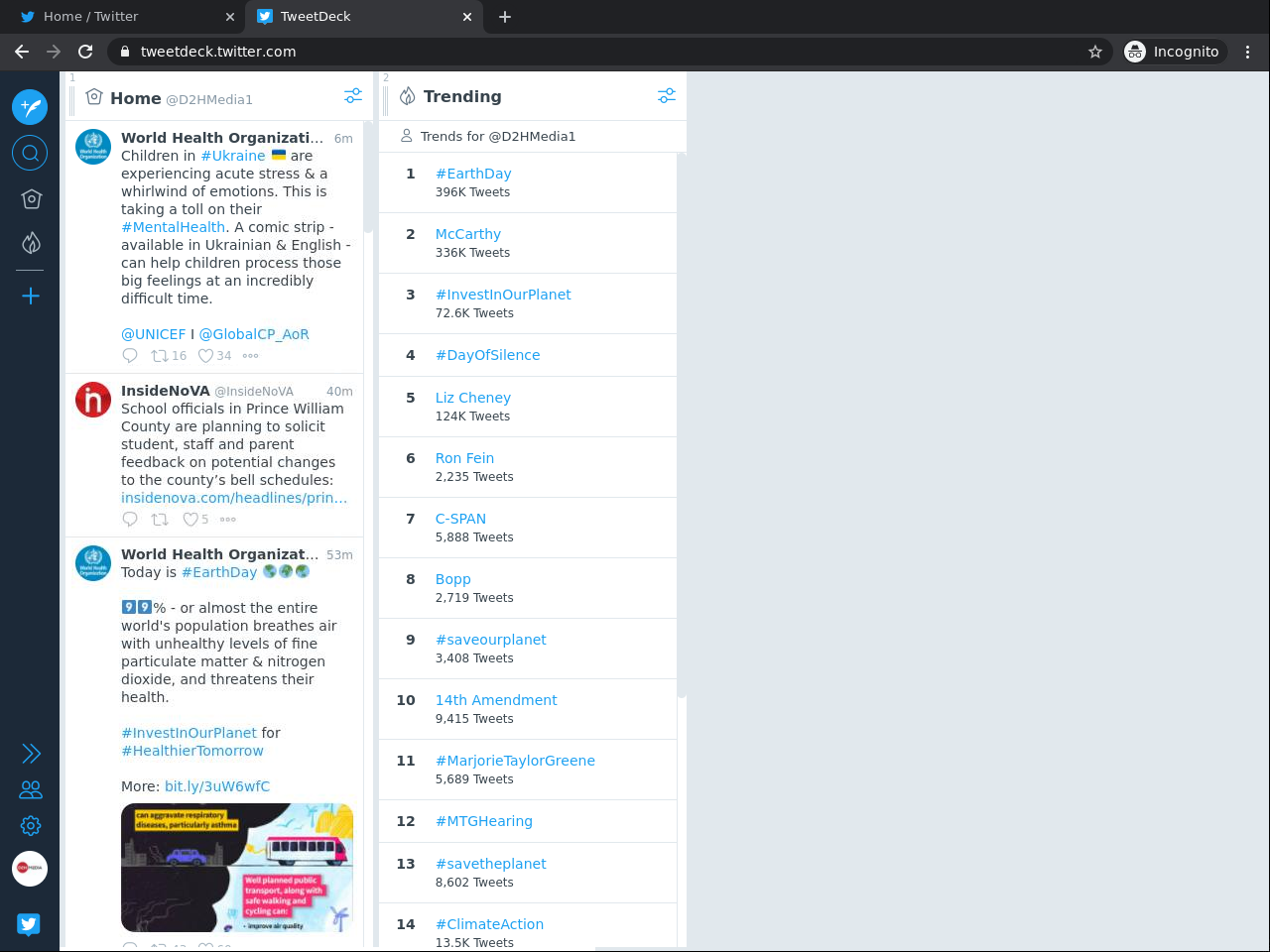The width and height of the screenshot is (1270, 952).
Task: Click the InsideNoVA profile avatar
Action: click(x=93, y=400)
